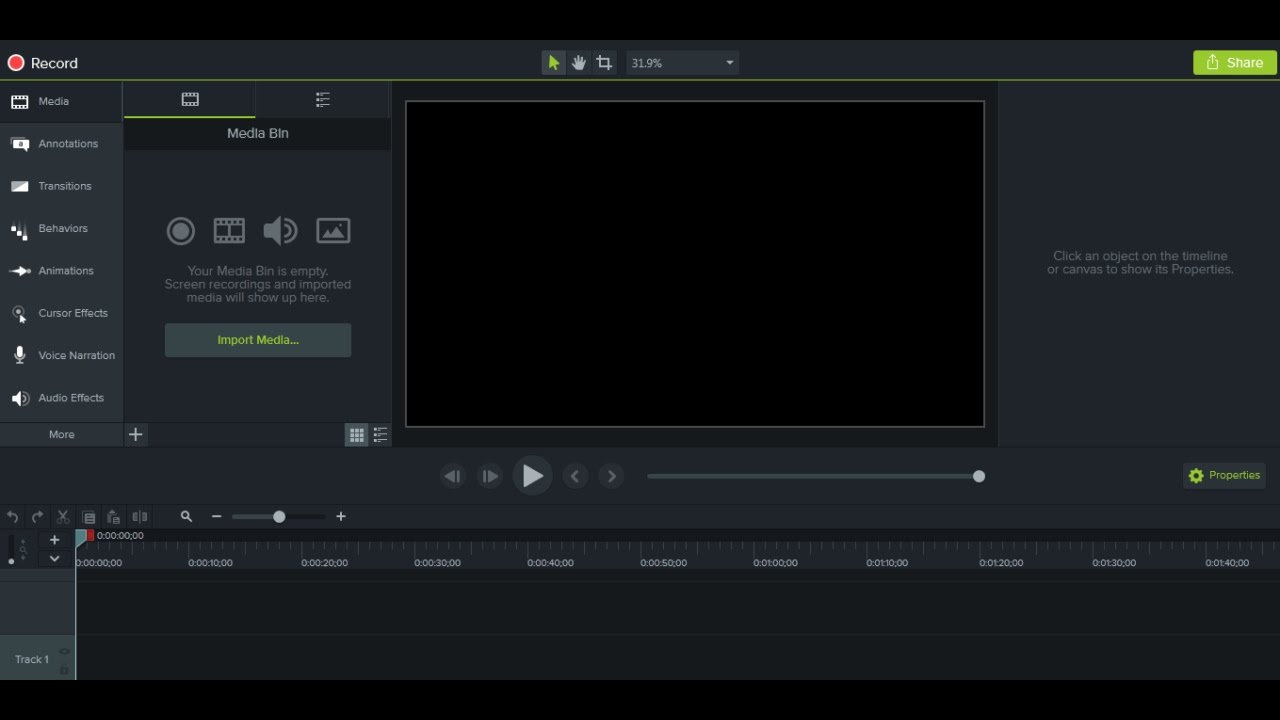Select the hand Pan tool
1280x720 pixels.
pos(578,63)
